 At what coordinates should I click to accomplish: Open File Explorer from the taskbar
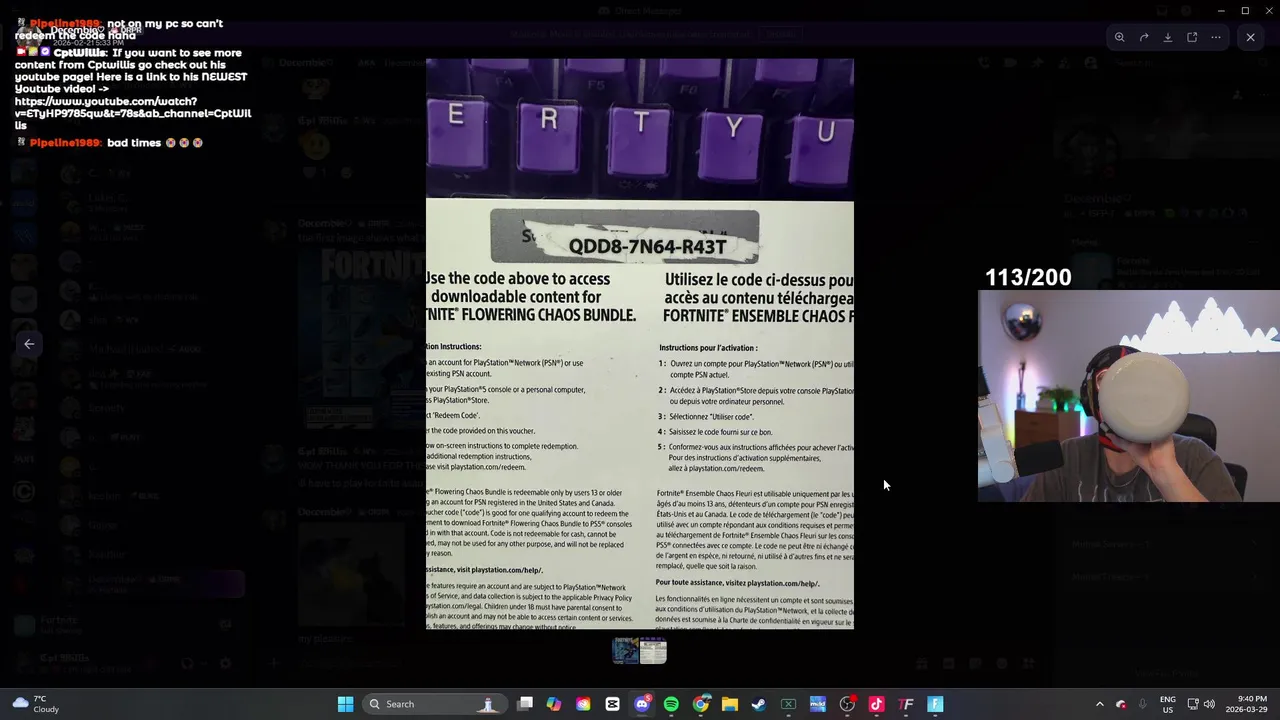[x=730, y=704]
